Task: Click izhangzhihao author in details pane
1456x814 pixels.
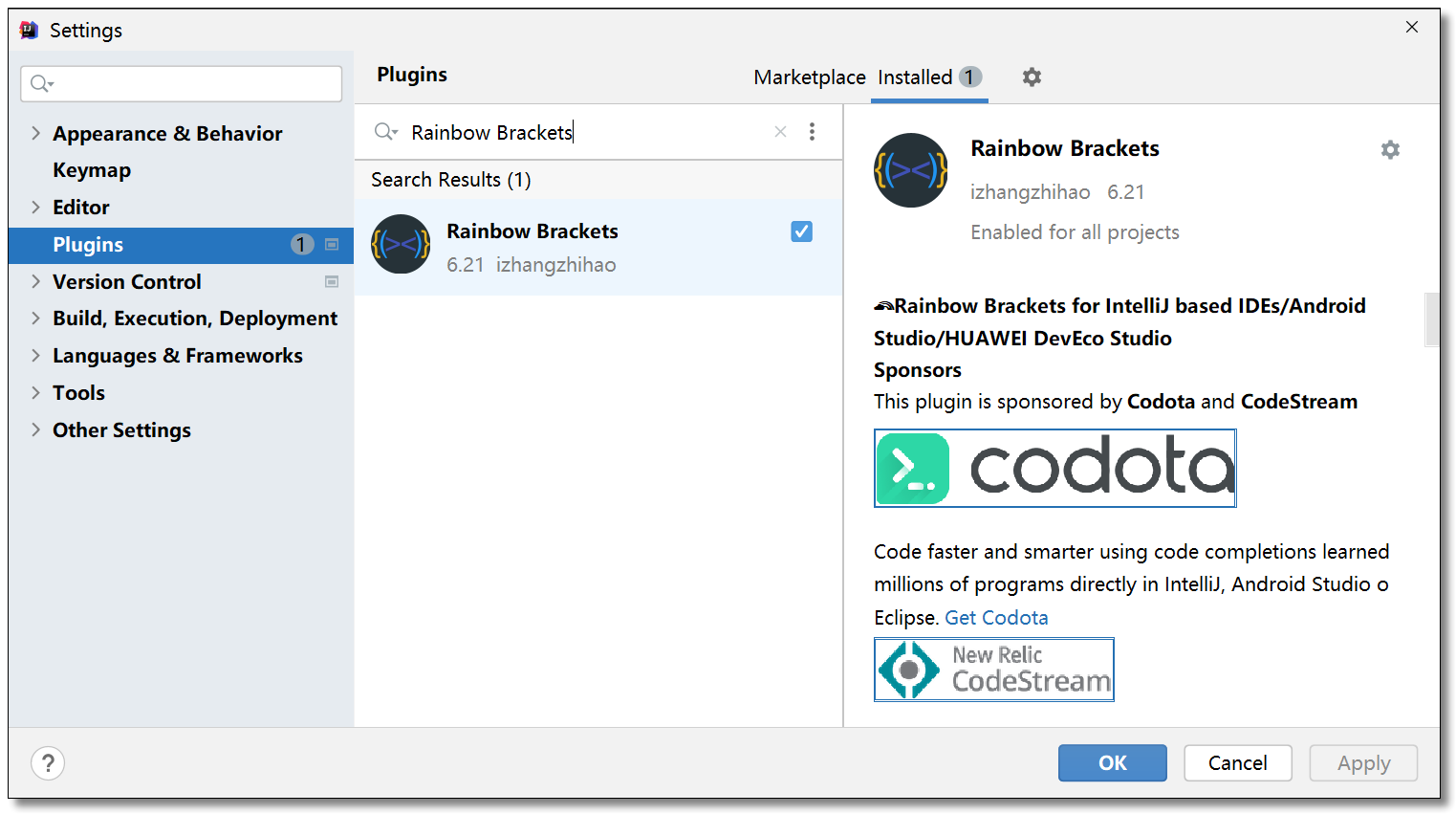Action: [1030, 192]
